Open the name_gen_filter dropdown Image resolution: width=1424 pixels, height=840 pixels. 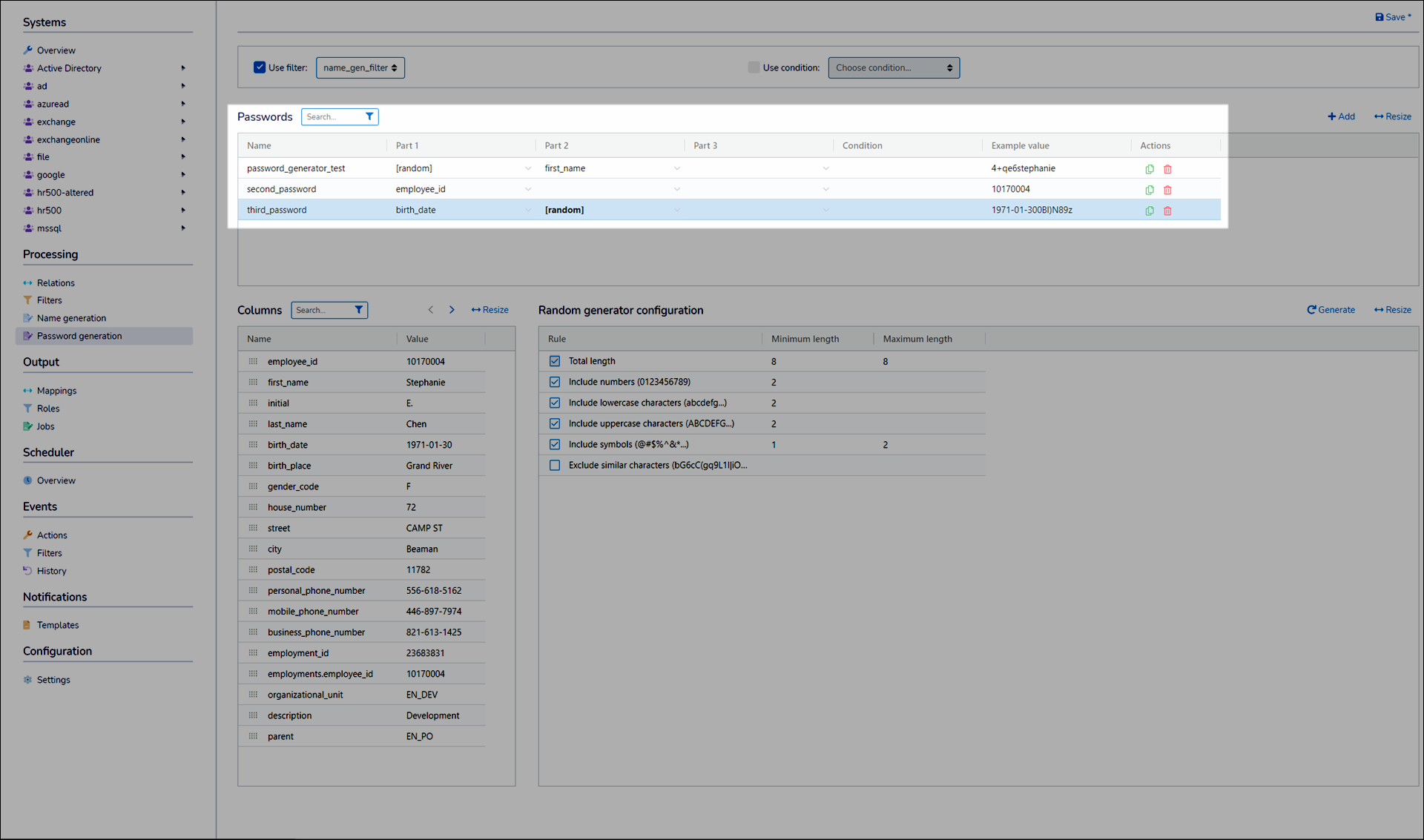360,67
